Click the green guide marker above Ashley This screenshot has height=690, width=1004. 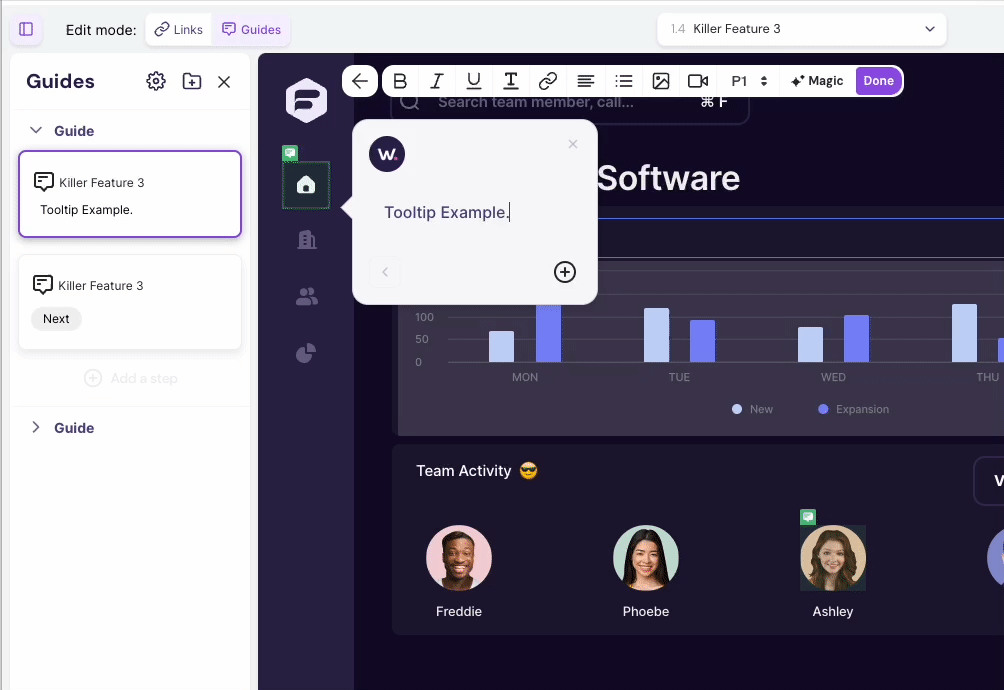pos(808,517)
